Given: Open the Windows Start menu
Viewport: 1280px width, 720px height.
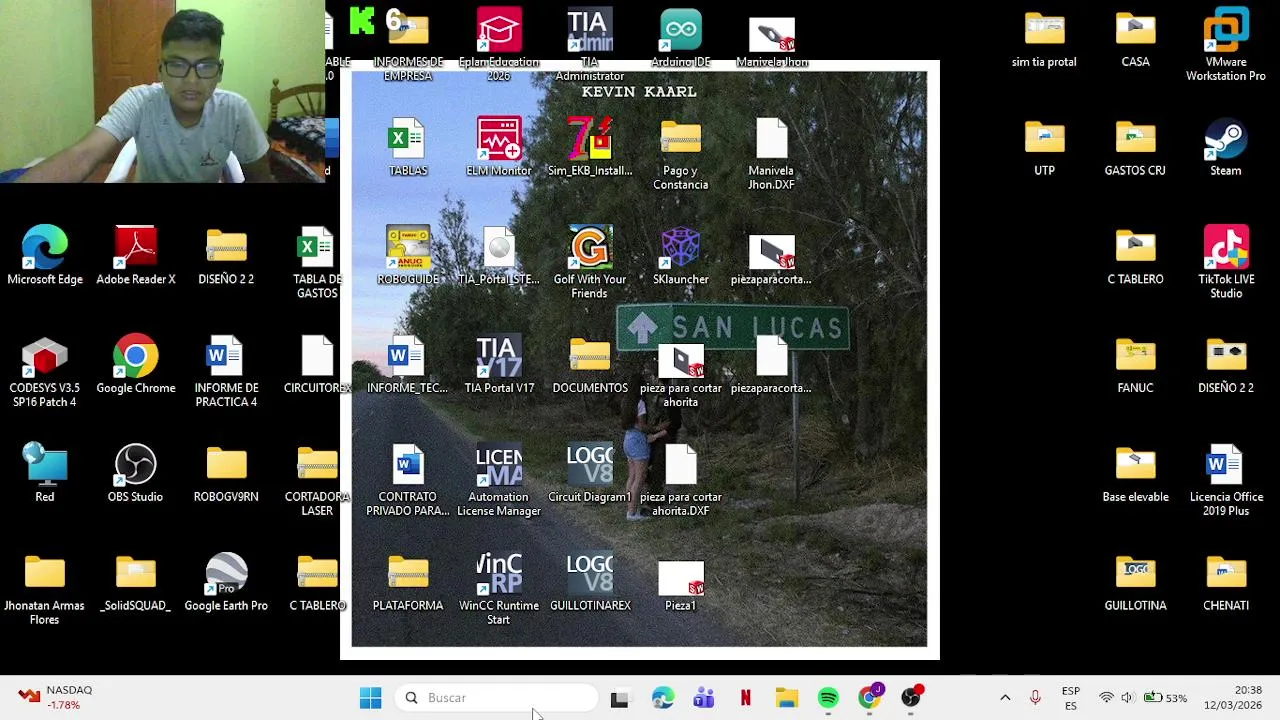Looking at the screenshot, I should tap(370, 698).
